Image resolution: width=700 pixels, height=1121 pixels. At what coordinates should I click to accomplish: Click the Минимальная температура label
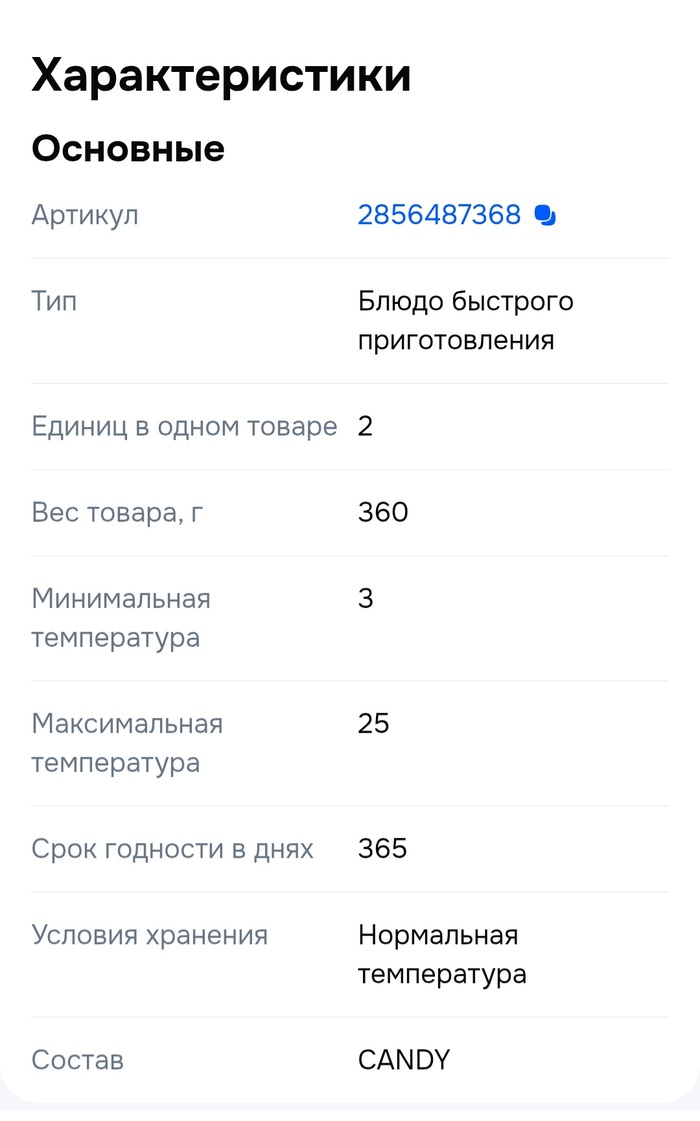121,618
